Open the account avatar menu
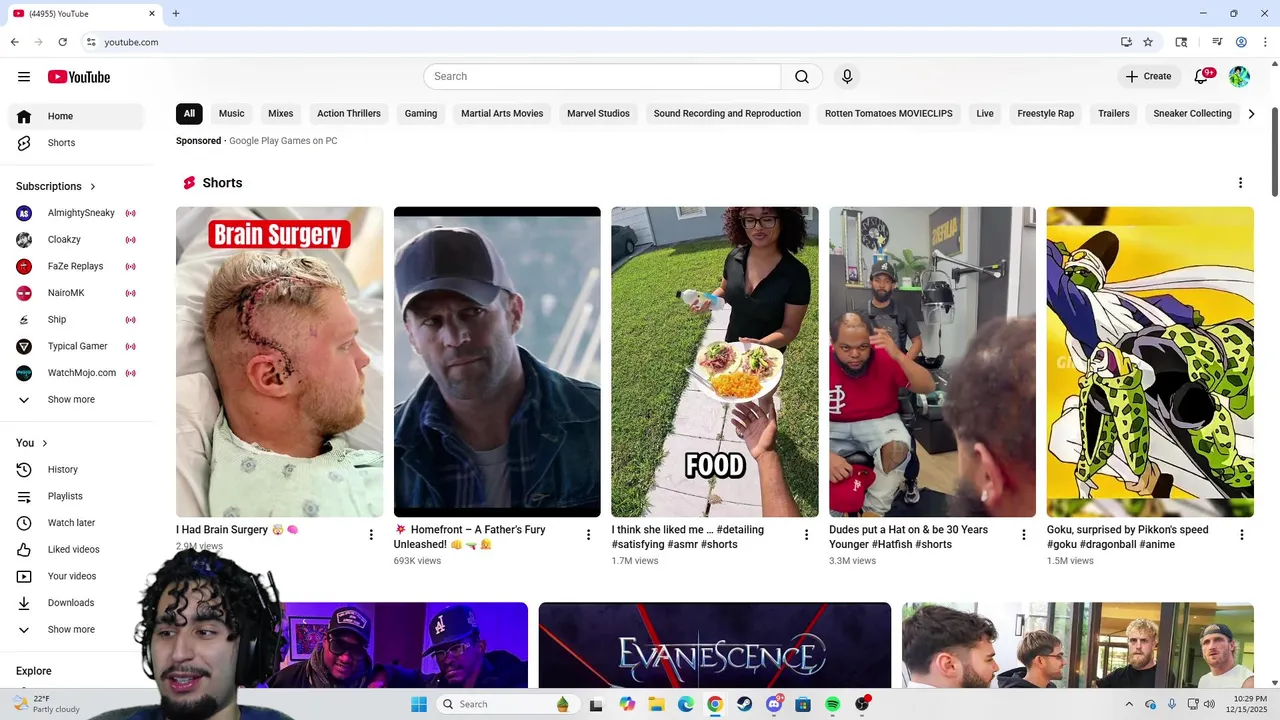The width and height of the screenshot is (1280, 720). (x=1239, y=76)
